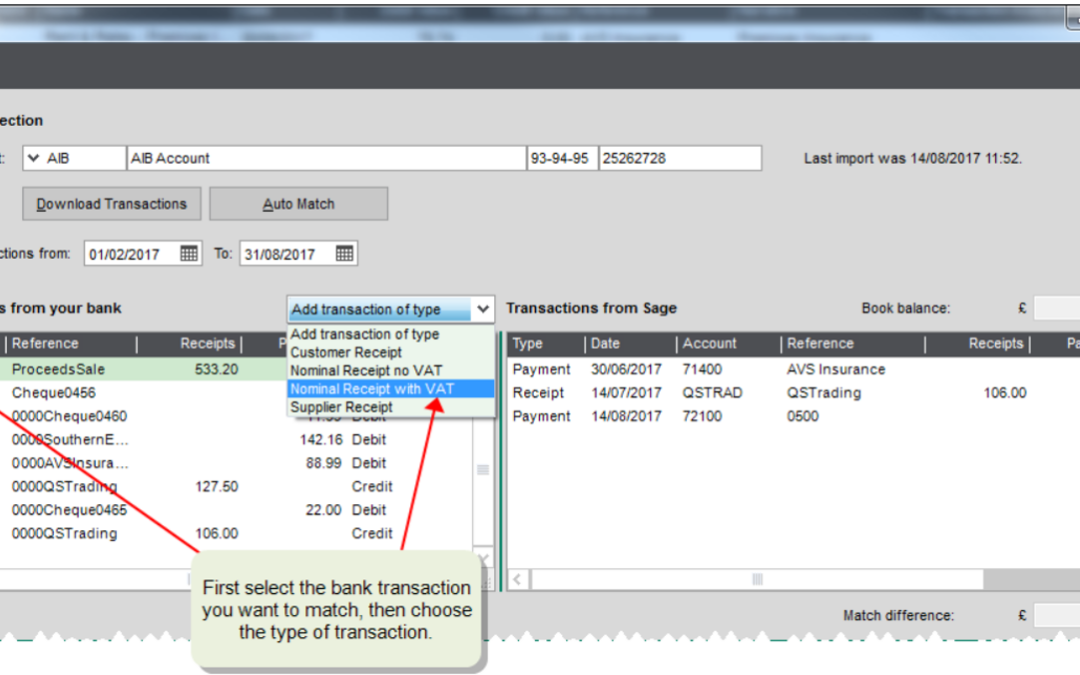
Task: Choose Nominal Receipt no VAT option
Action: pos(366,370)
